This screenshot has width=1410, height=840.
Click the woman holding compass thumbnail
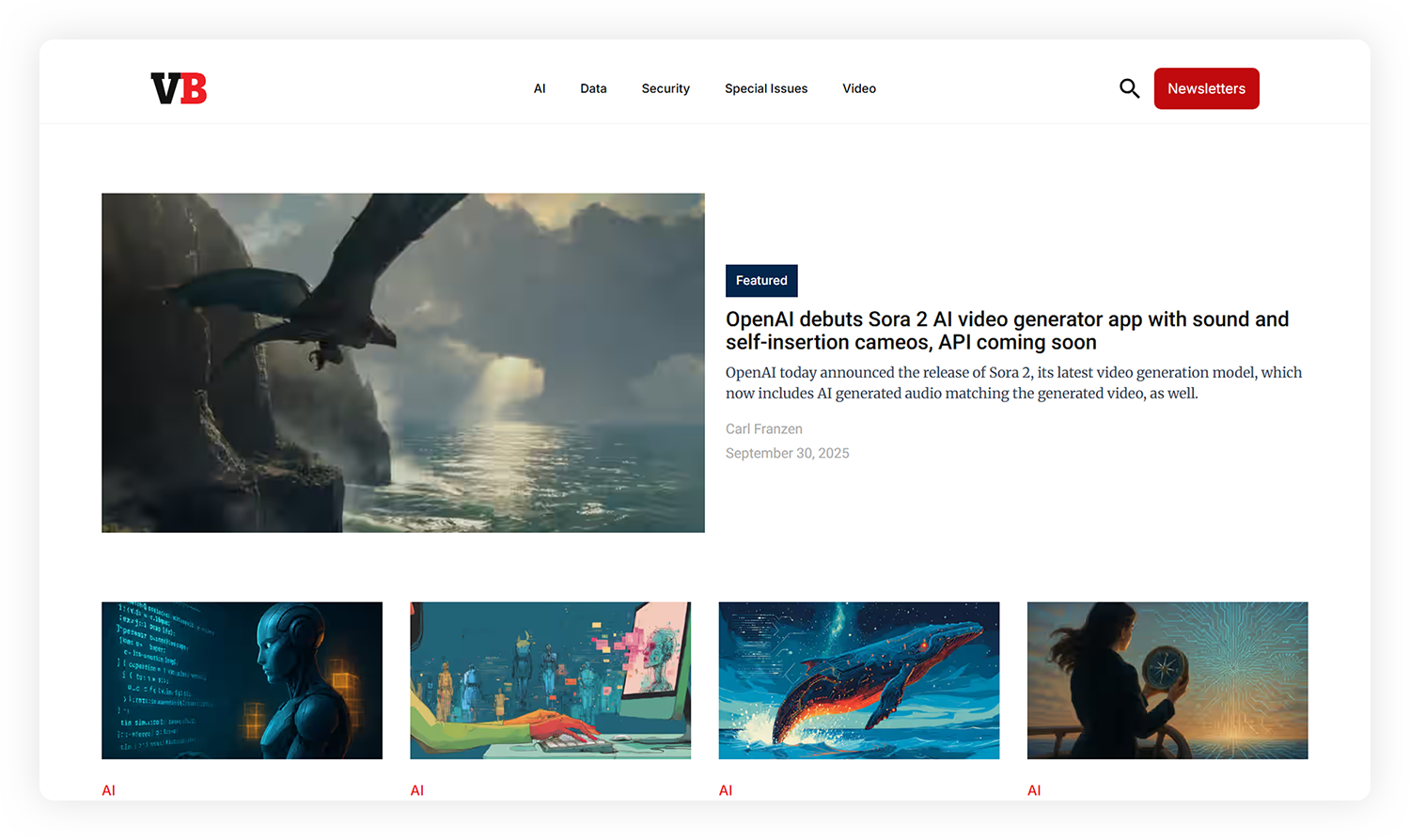click(1167, 680)
